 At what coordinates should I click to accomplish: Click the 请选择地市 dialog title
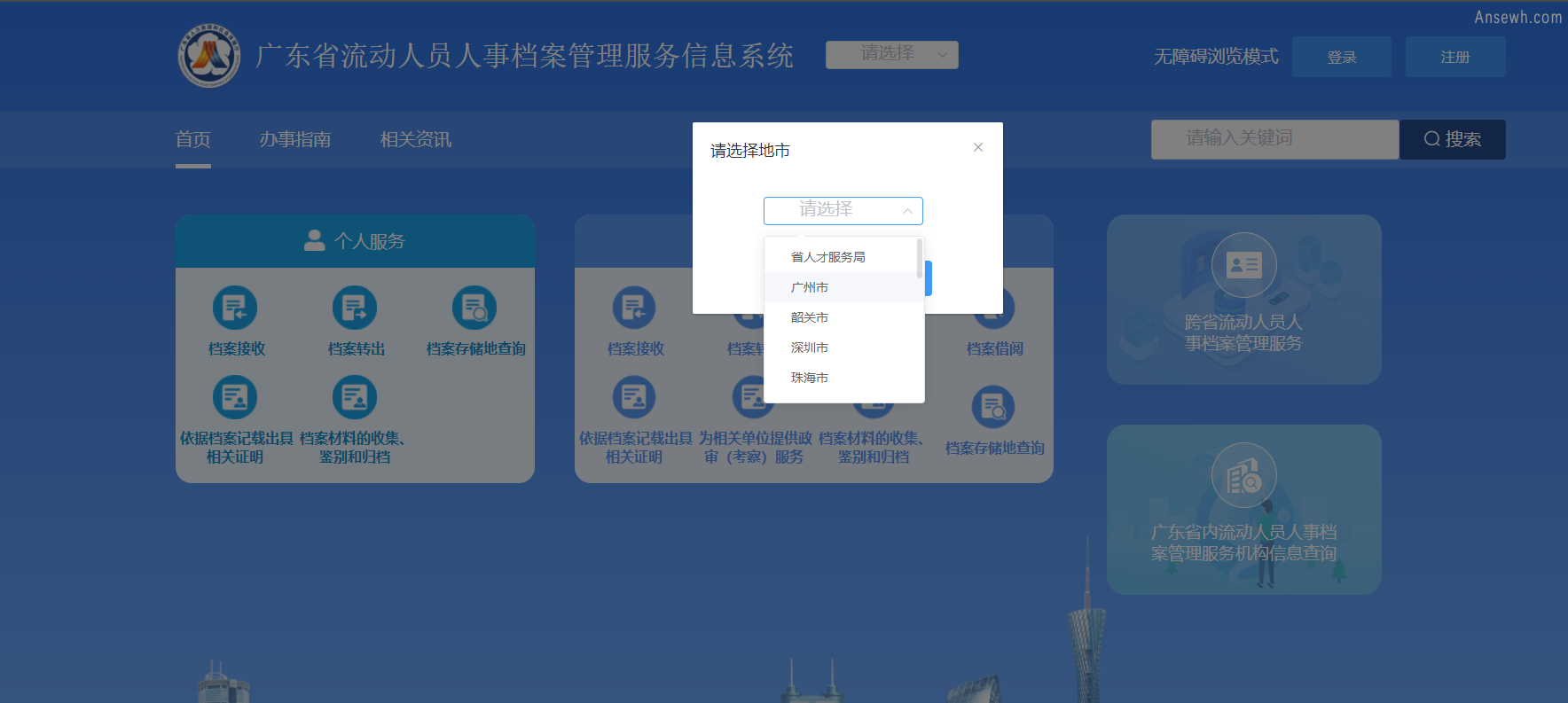(750, 151)
